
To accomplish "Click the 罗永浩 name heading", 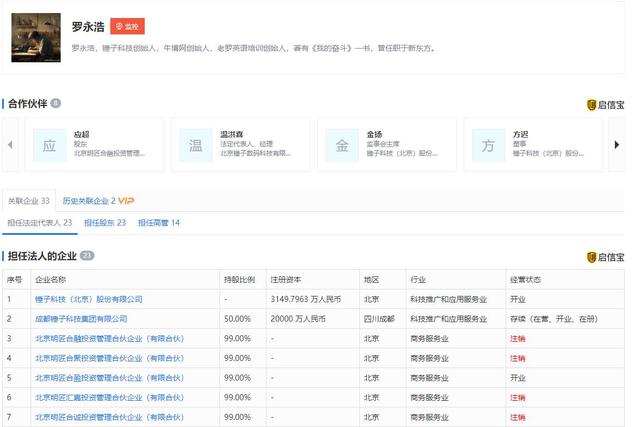I will coord(88,27).
